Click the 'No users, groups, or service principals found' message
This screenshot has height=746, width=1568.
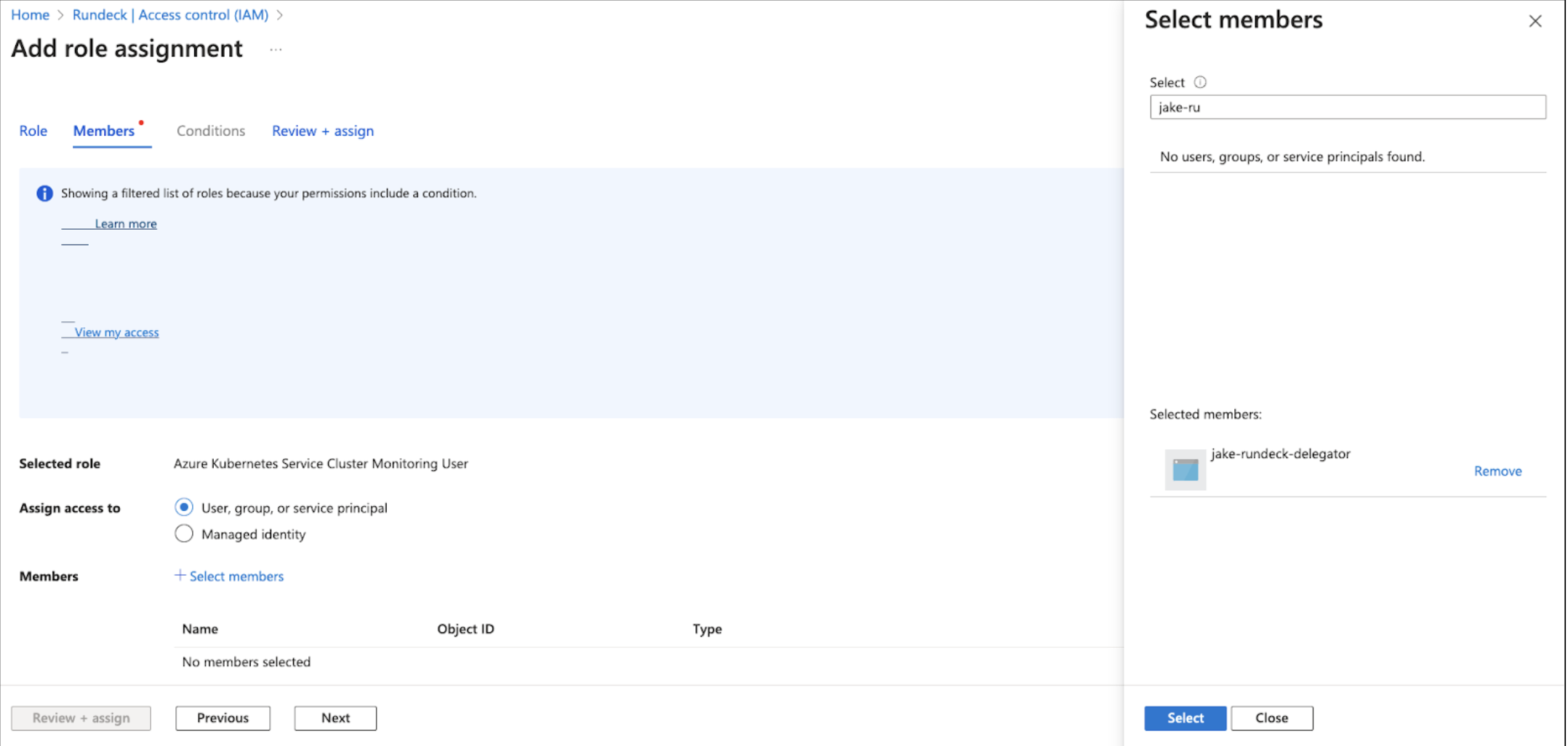(1292, 156)
